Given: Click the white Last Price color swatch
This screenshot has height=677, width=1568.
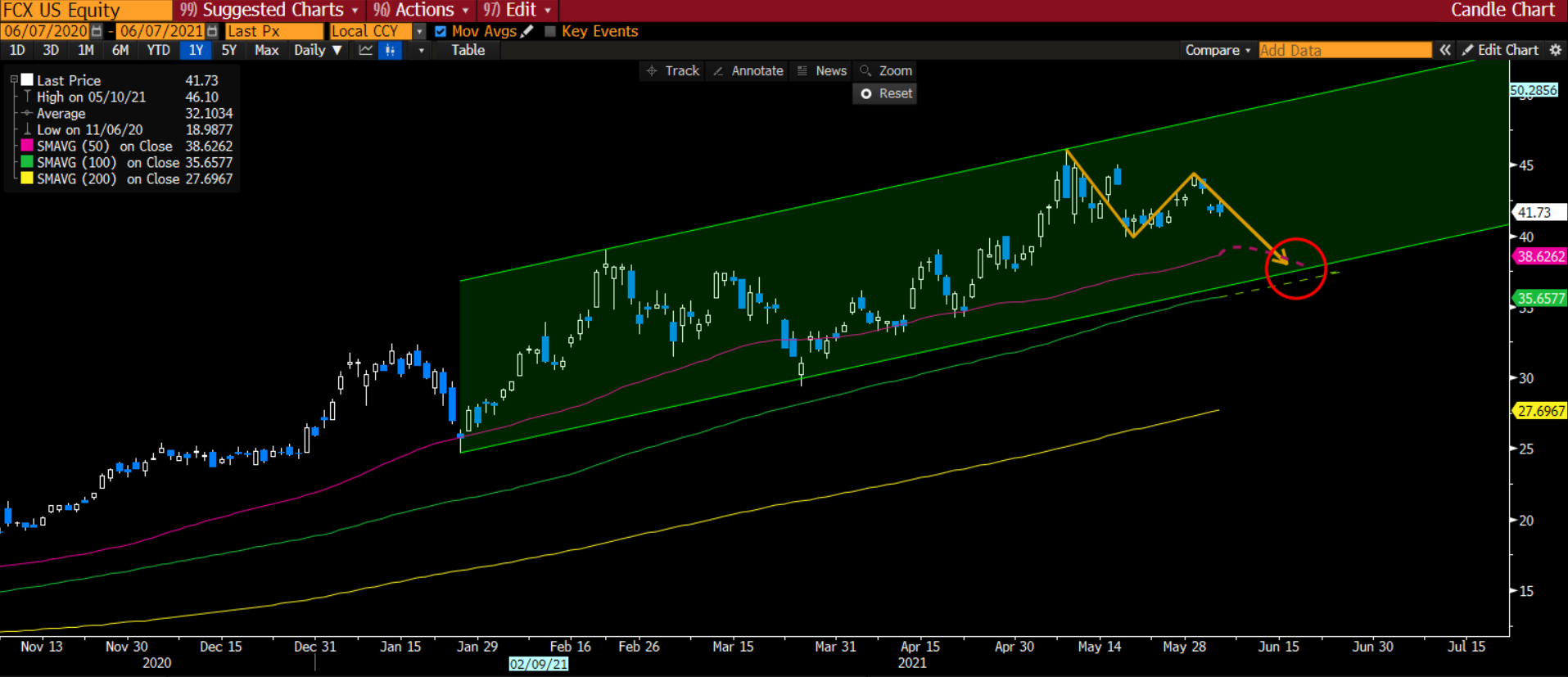Looking at the screenshot, I should point(27,80).
